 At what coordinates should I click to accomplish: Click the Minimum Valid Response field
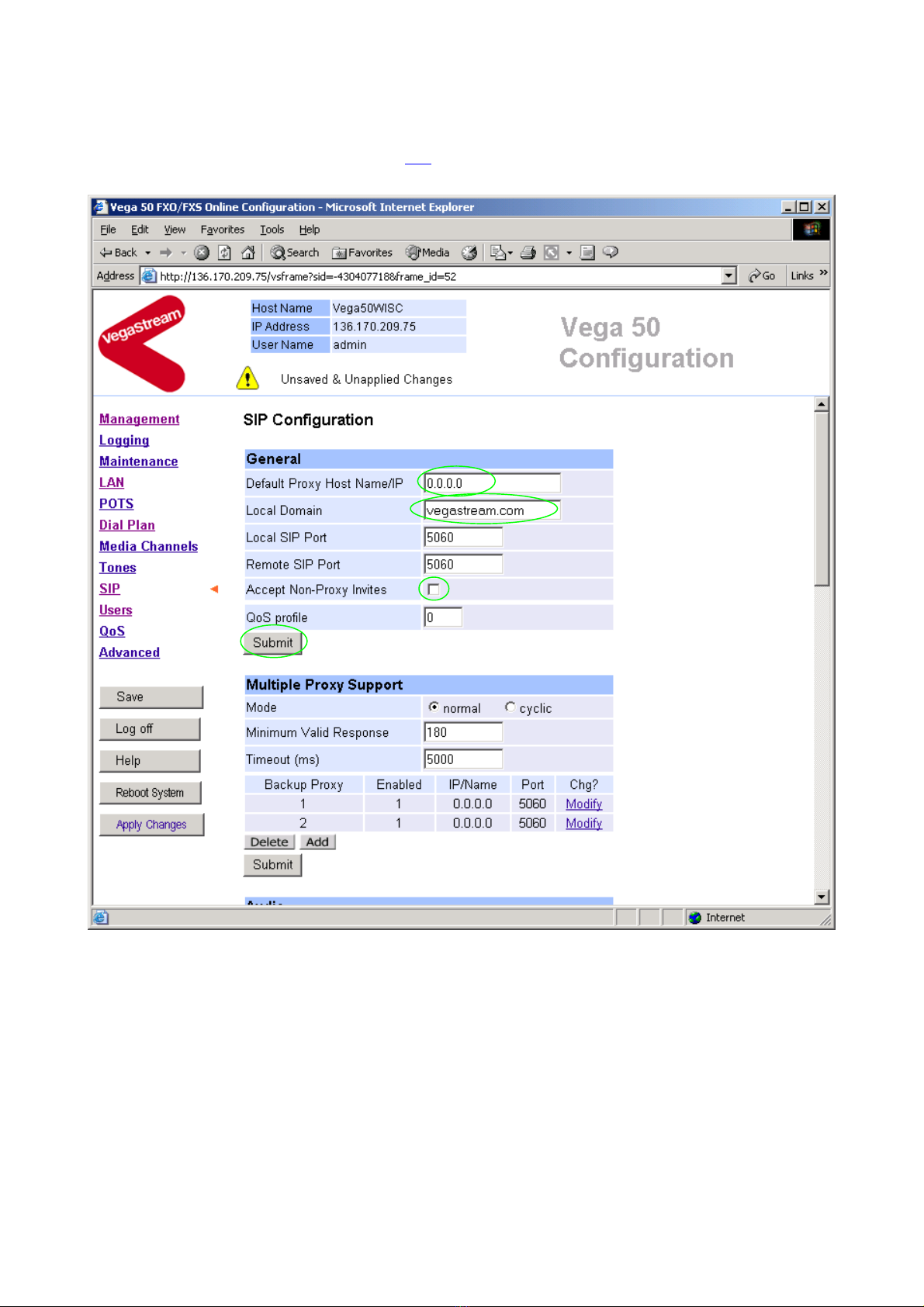(463, 732)
